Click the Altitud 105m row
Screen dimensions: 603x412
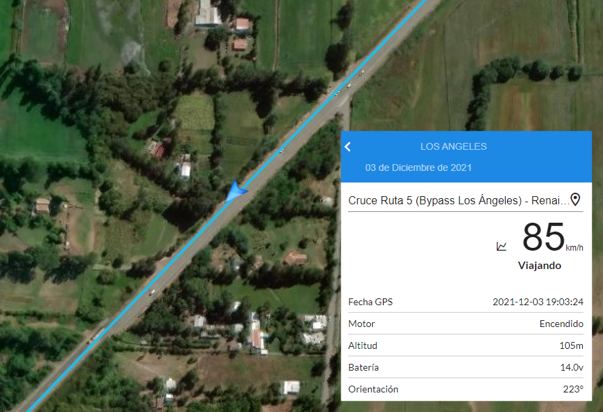466,346
